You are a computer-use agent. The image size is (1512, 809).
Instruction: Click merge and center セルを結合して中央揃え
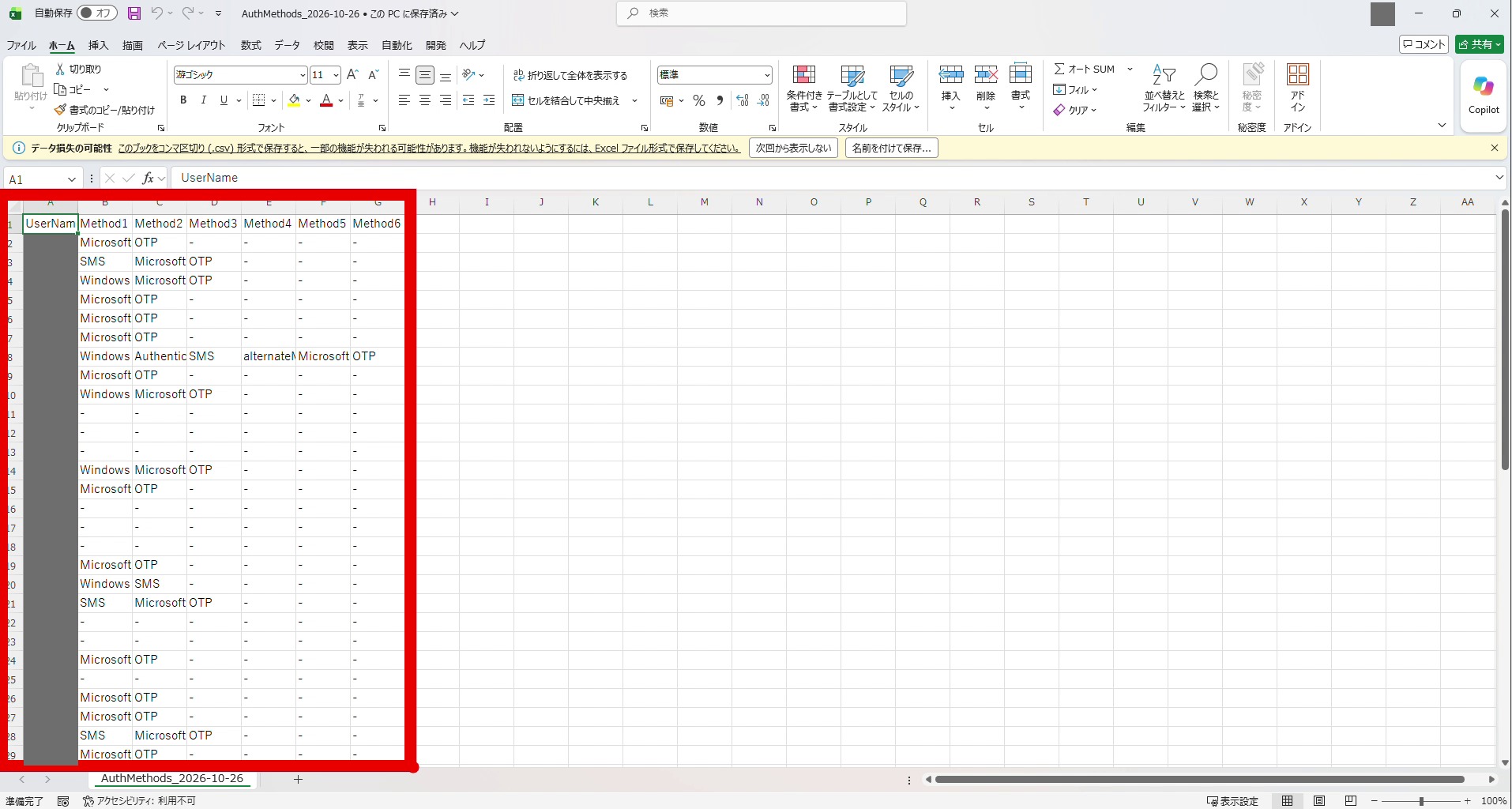tap(566, 100)
